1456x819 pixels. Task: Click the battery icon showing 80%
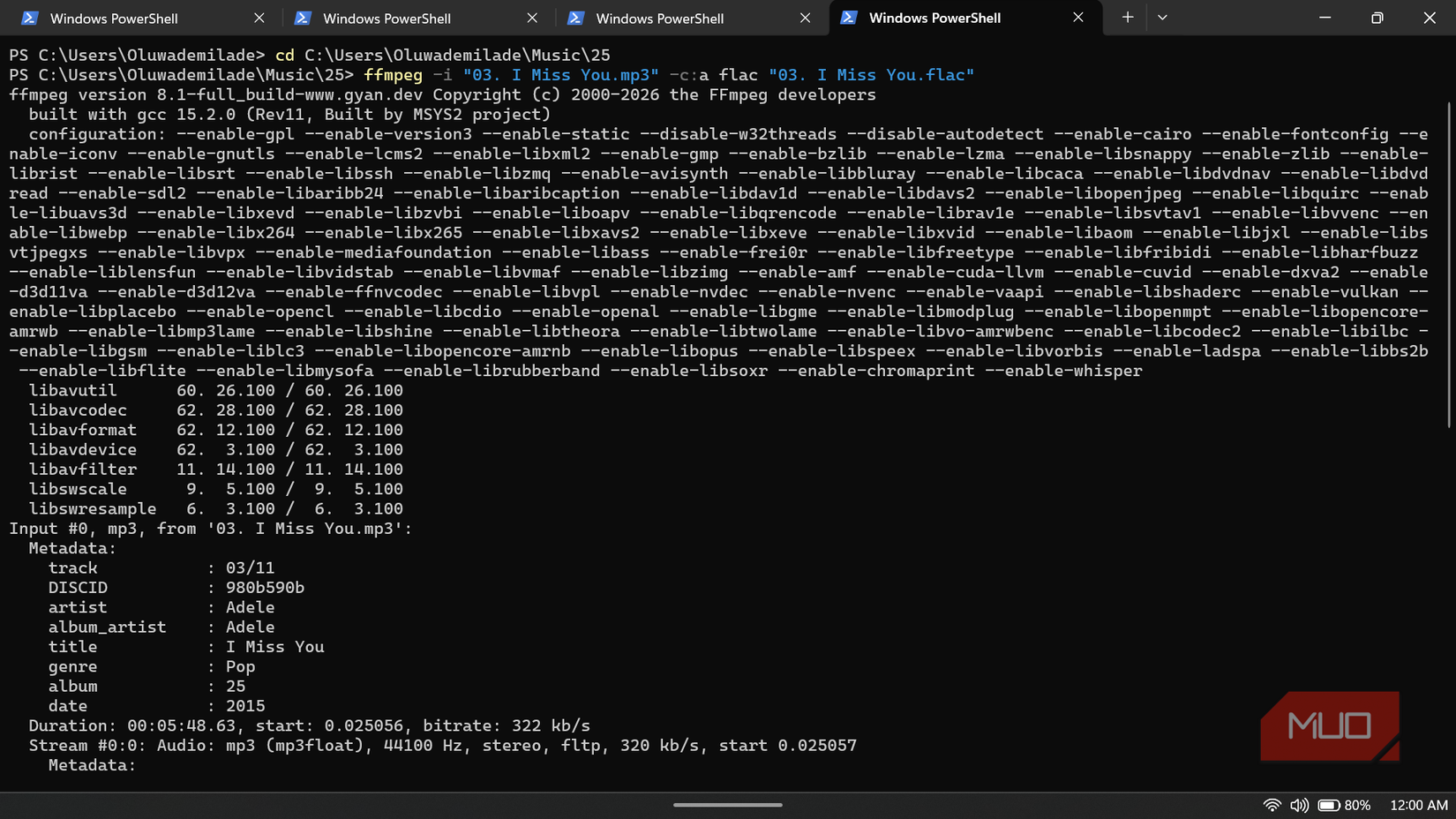(1326, 805)
